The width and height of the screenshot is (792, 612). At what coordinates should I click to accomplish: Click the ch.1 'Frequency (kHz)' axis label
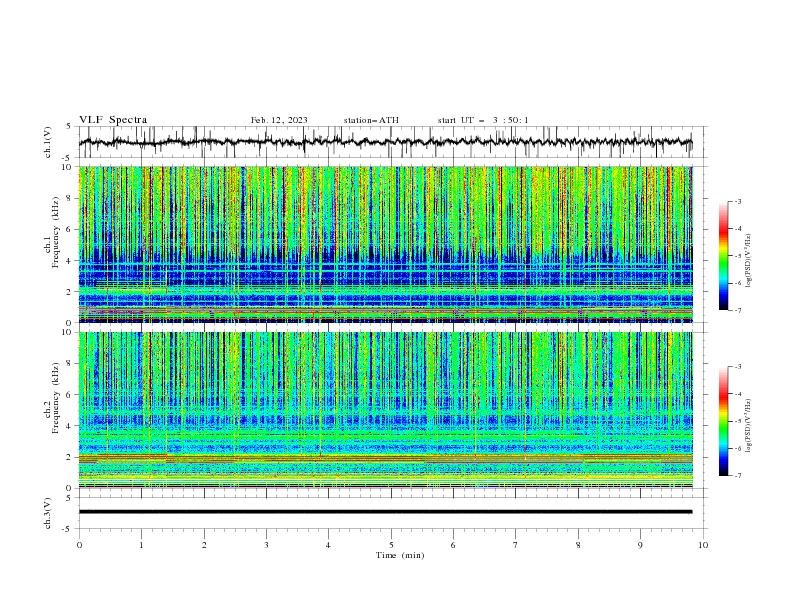(56, 230)
